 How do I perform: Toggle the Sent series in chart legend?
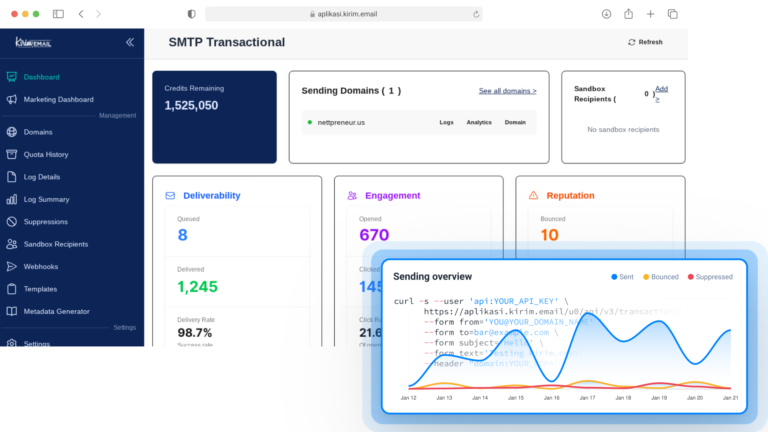[621, 276]
